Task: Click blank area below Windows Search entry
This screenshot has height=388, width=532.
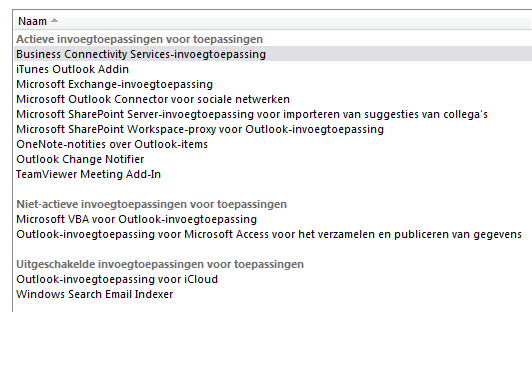Action: [273, 307]
